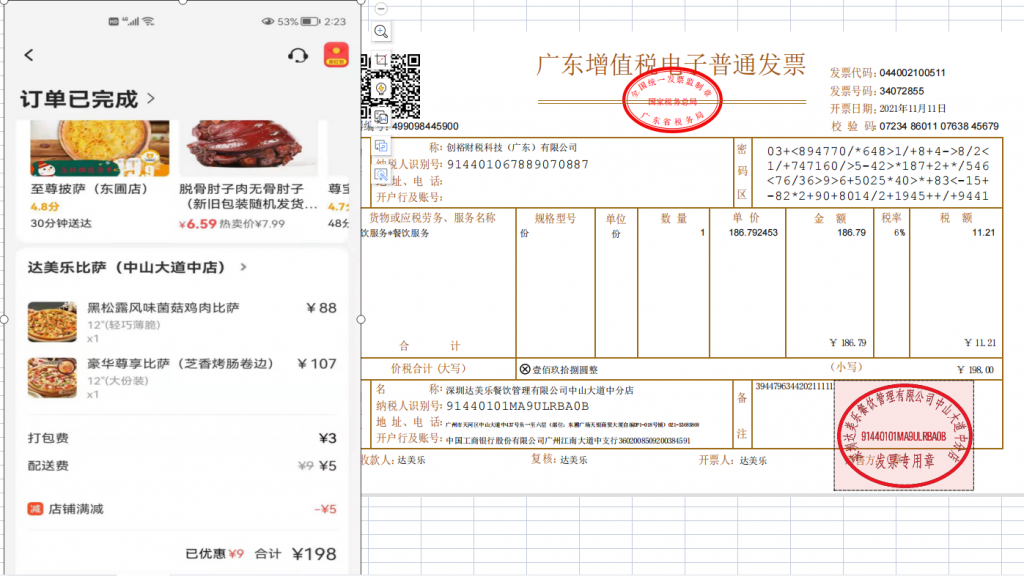Tap the 店铺满减 discount row

[x=180, y=509]
